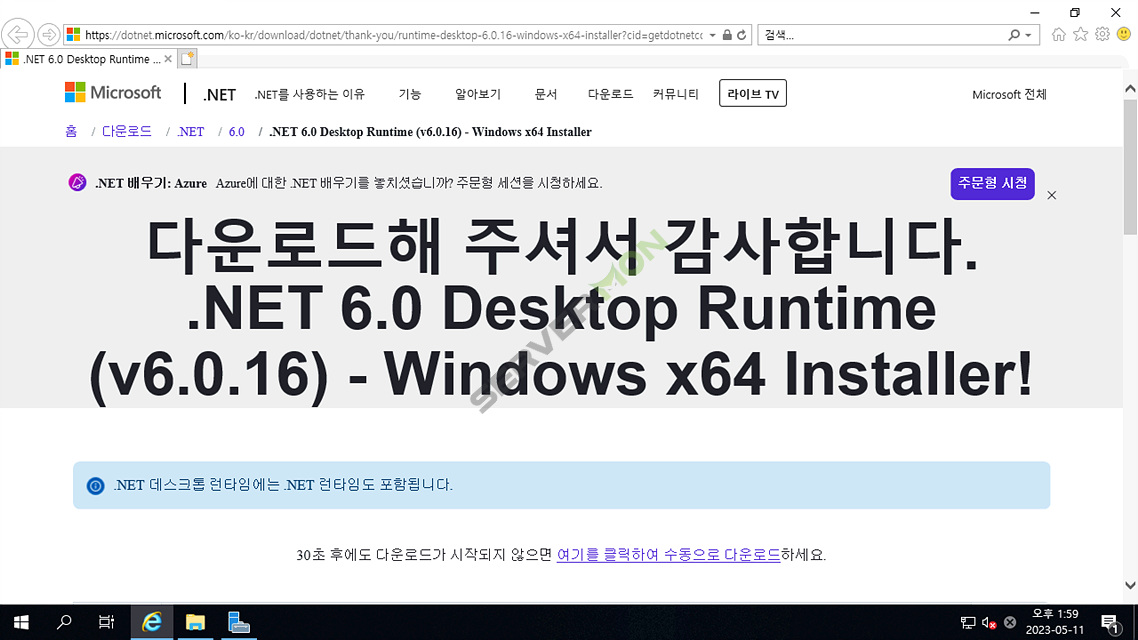Click the Microsoft logo
This screenshot has width=1138, height=640.
(113, 93)
